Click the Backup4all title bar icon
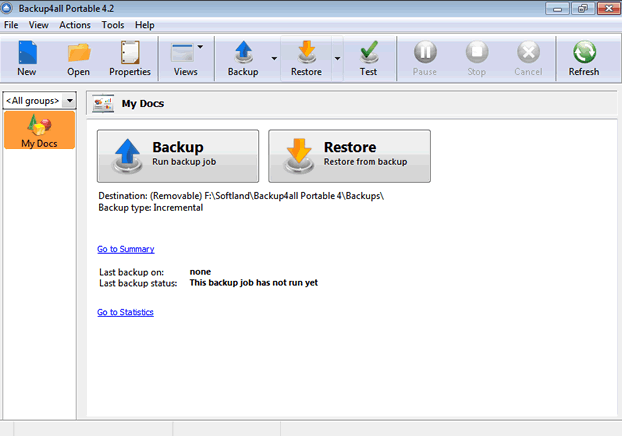The image size is (622, 437). (7, 8)
